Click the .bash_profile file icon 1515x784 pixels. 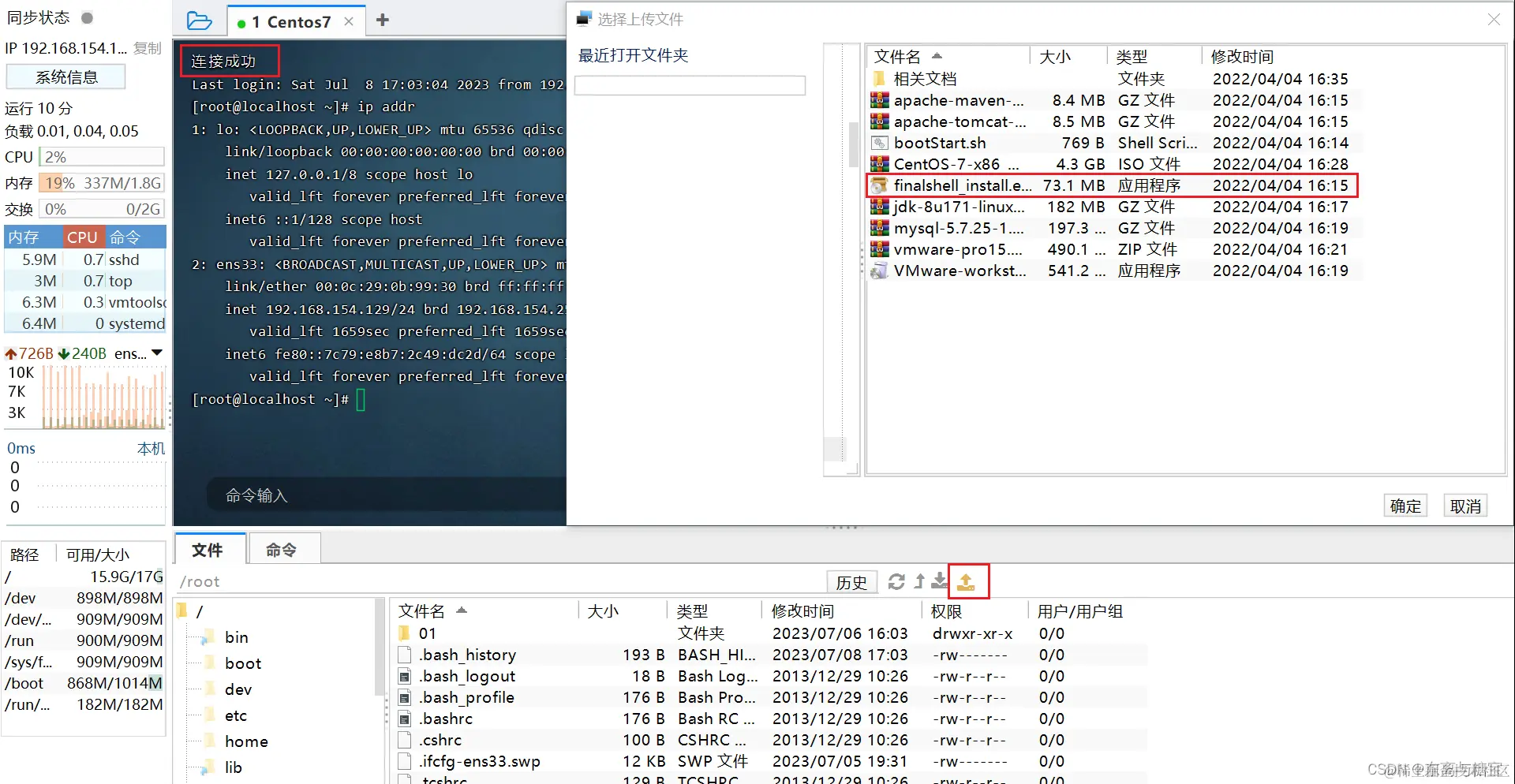tap(406, 697)
